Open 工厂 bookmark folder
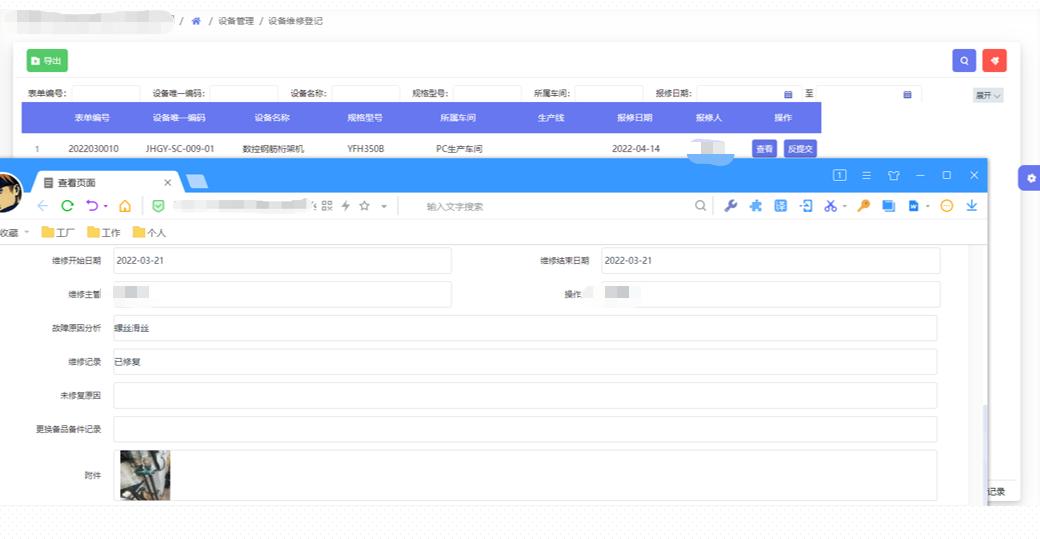Image resolution: width=1040 pixels, height=539 pixels. [x=58, y=233]
